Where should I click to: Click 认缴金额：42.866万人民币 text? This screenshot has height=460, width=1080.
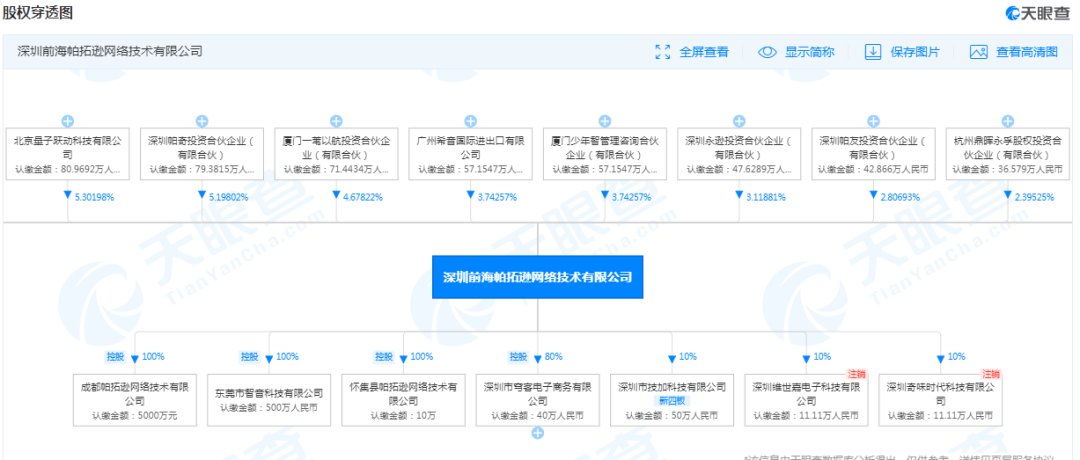pos(873,169)
